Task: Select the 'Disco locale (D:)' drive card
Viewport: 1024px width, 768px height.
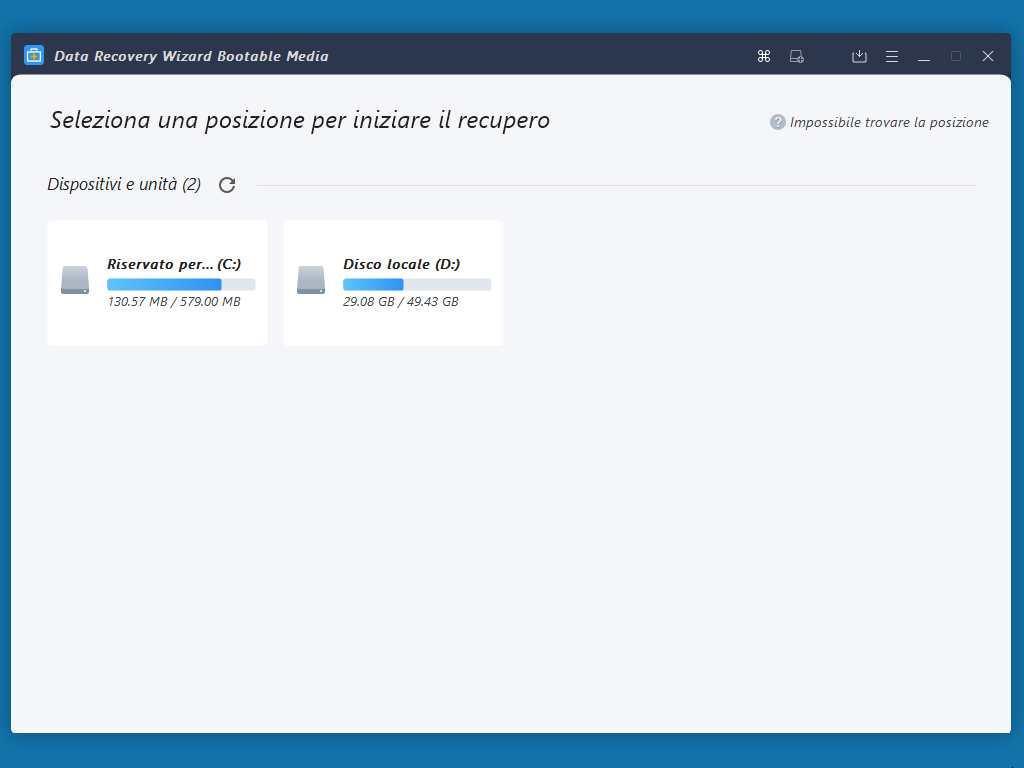Action: click(x=393, y=283)
